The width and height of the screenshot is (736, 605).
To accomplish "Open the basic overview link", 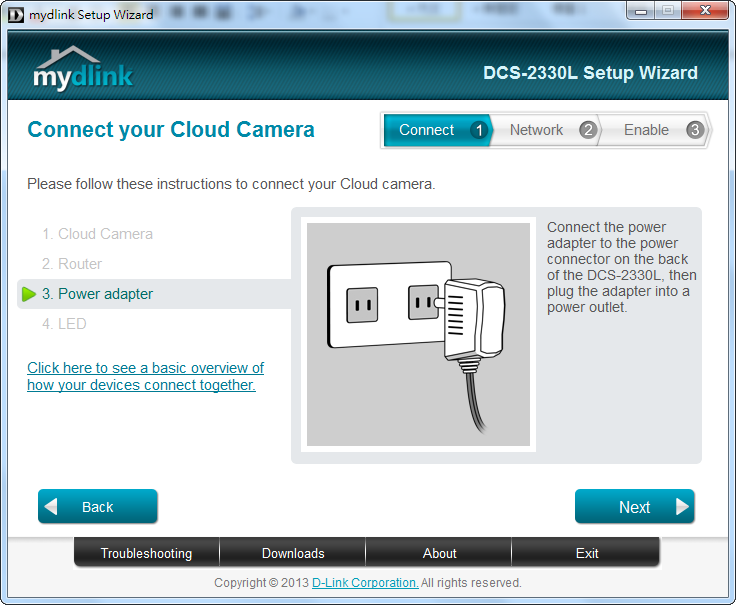I will 145,376.
